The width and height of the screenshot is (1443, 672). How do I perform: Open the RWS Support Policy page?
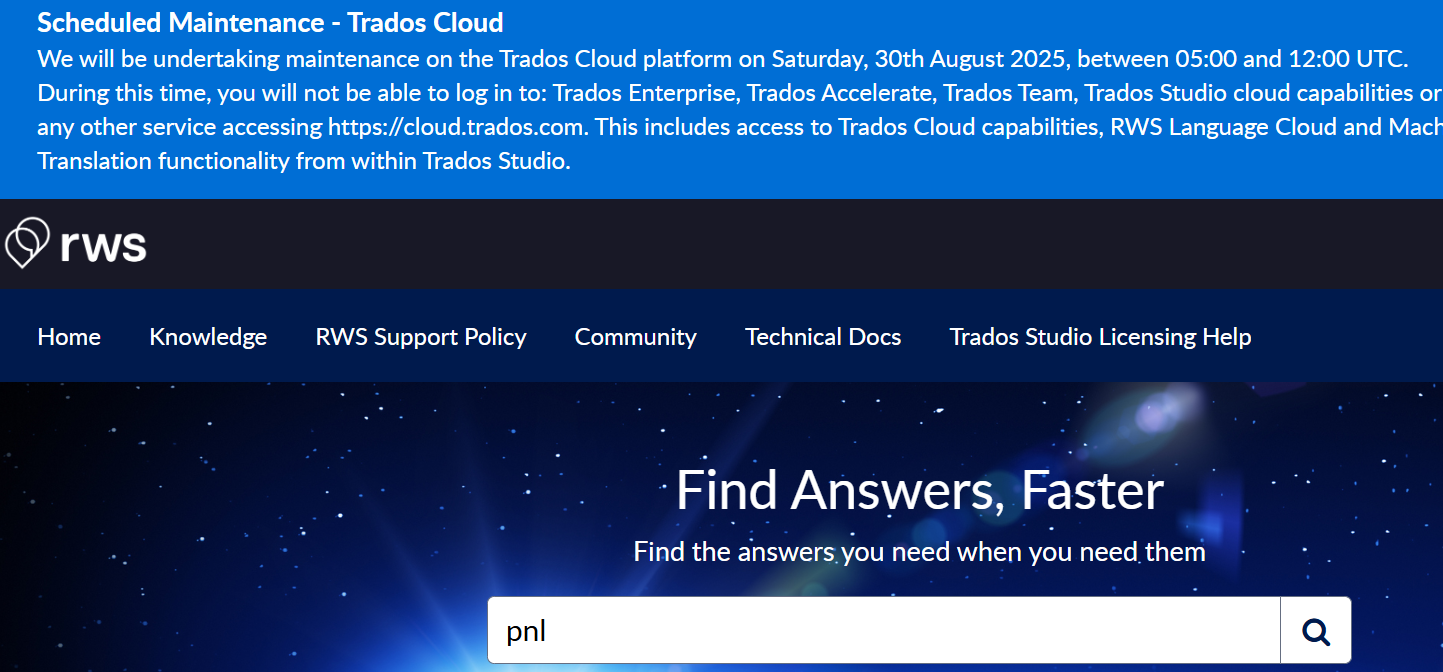click(x=420, y=336)
